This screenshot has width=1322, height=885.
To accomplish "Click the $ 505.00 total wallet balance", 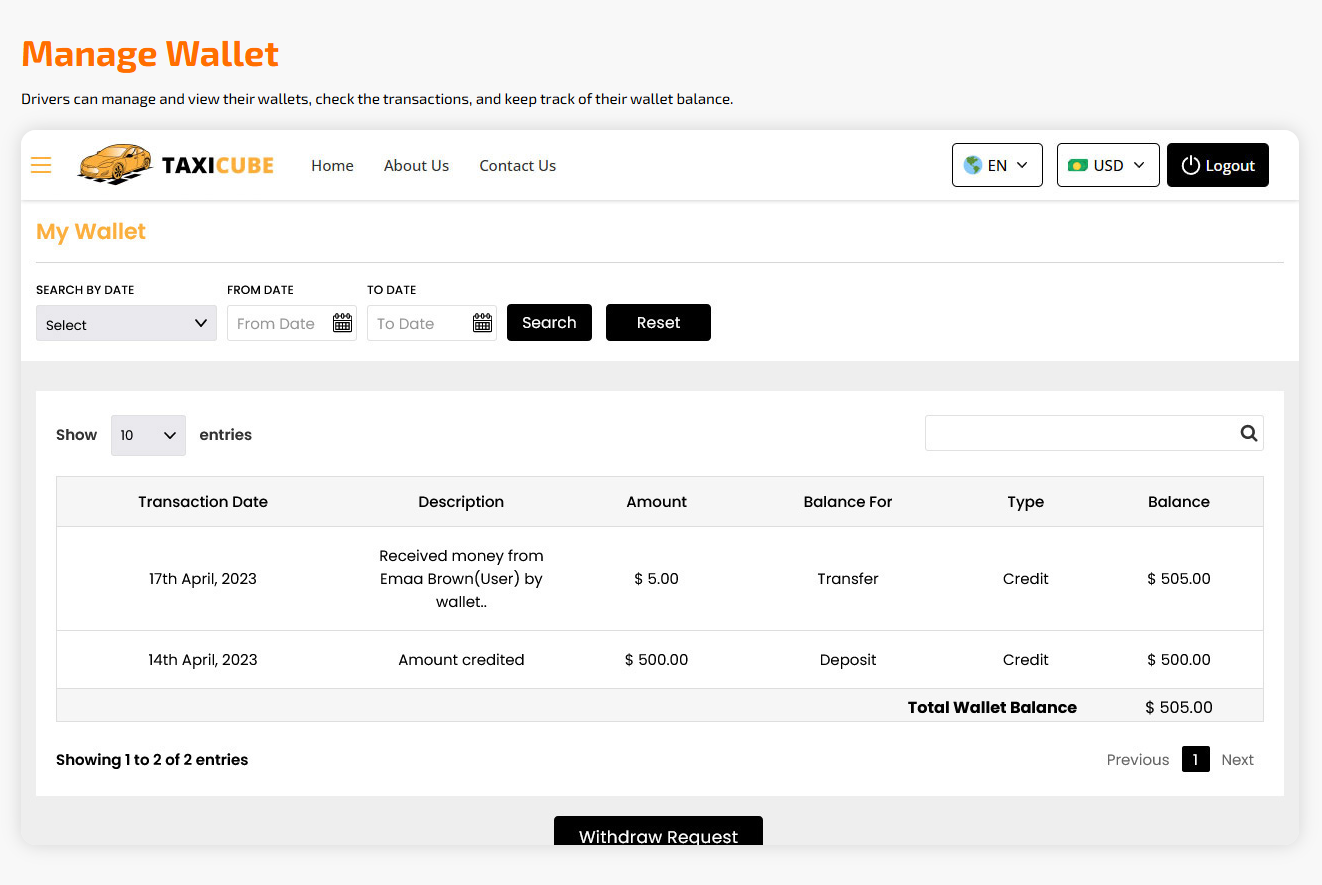I will coord(1179,707).
